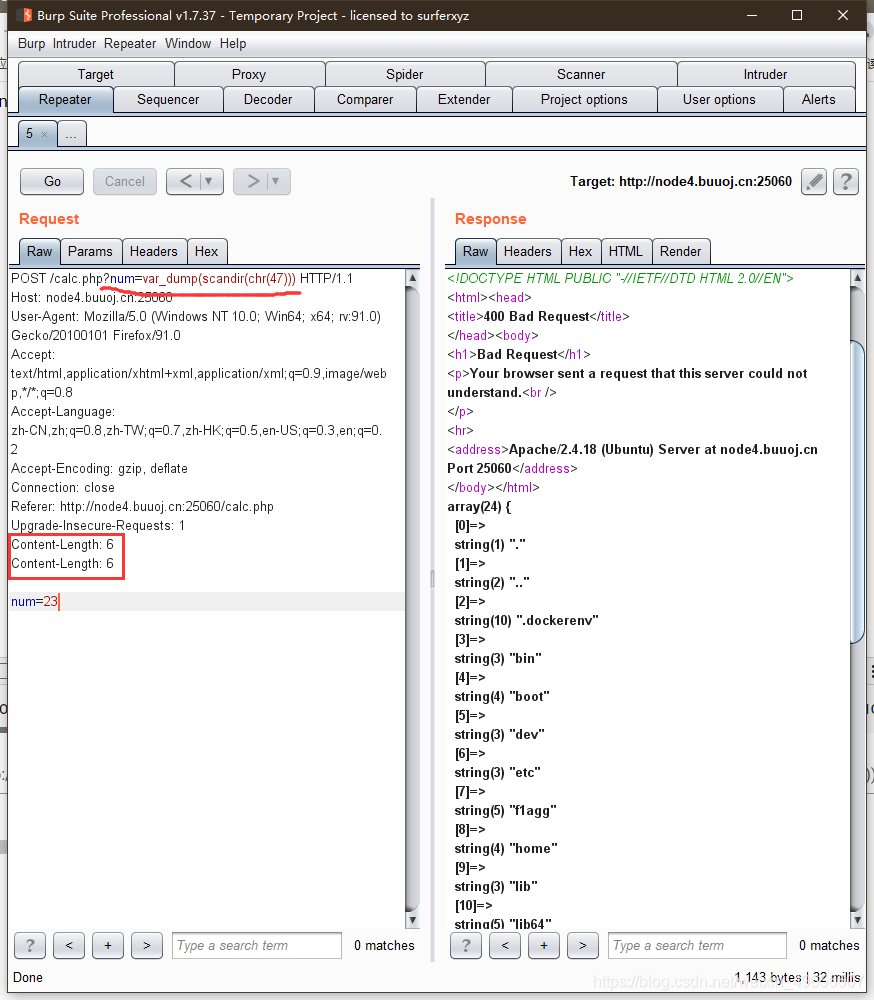874x1000 pixels.
Task: Select Request Hex tab
Action: [x=207, y=251]
